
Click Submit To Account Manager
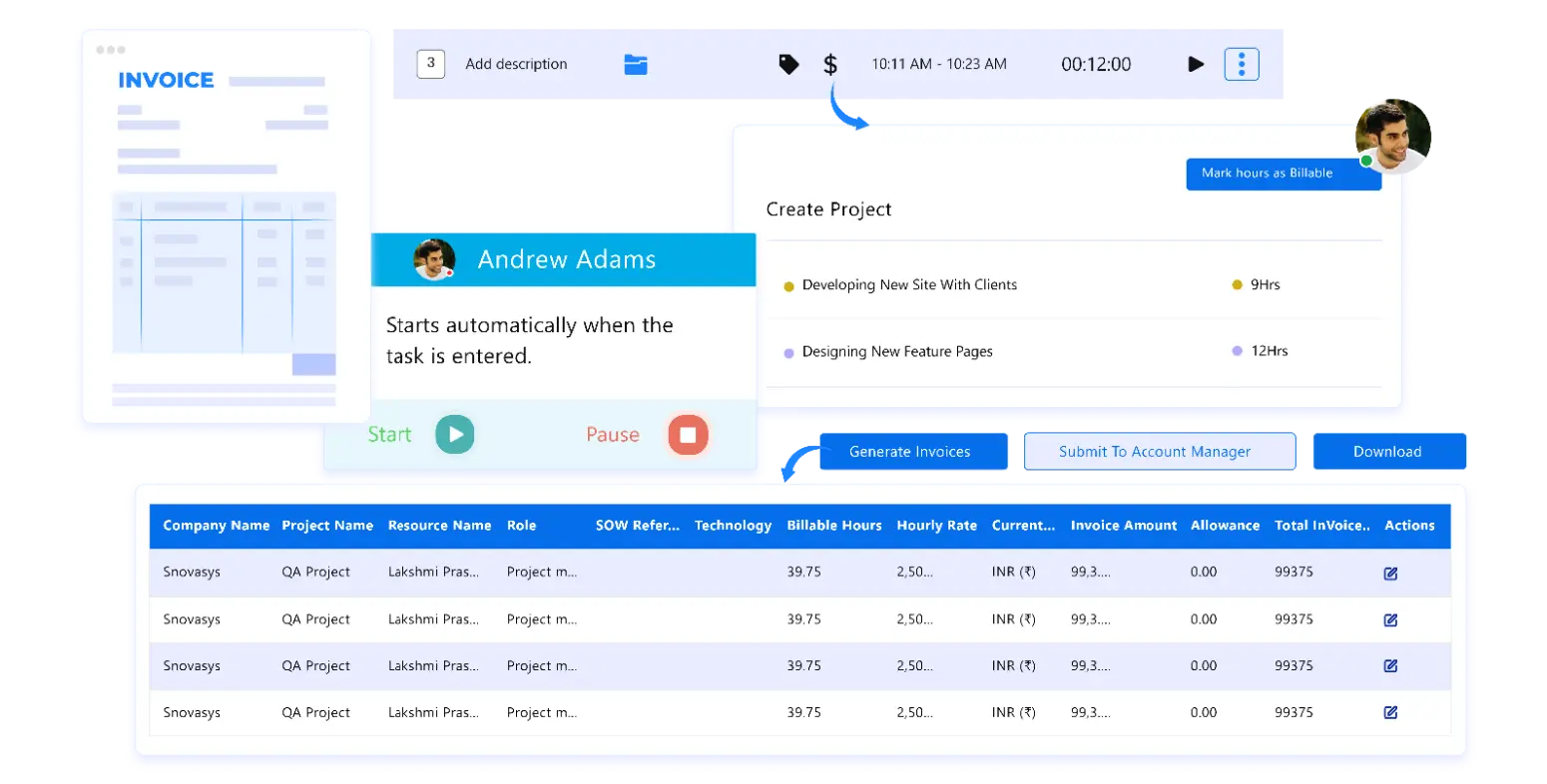[x=1160, y=451]
